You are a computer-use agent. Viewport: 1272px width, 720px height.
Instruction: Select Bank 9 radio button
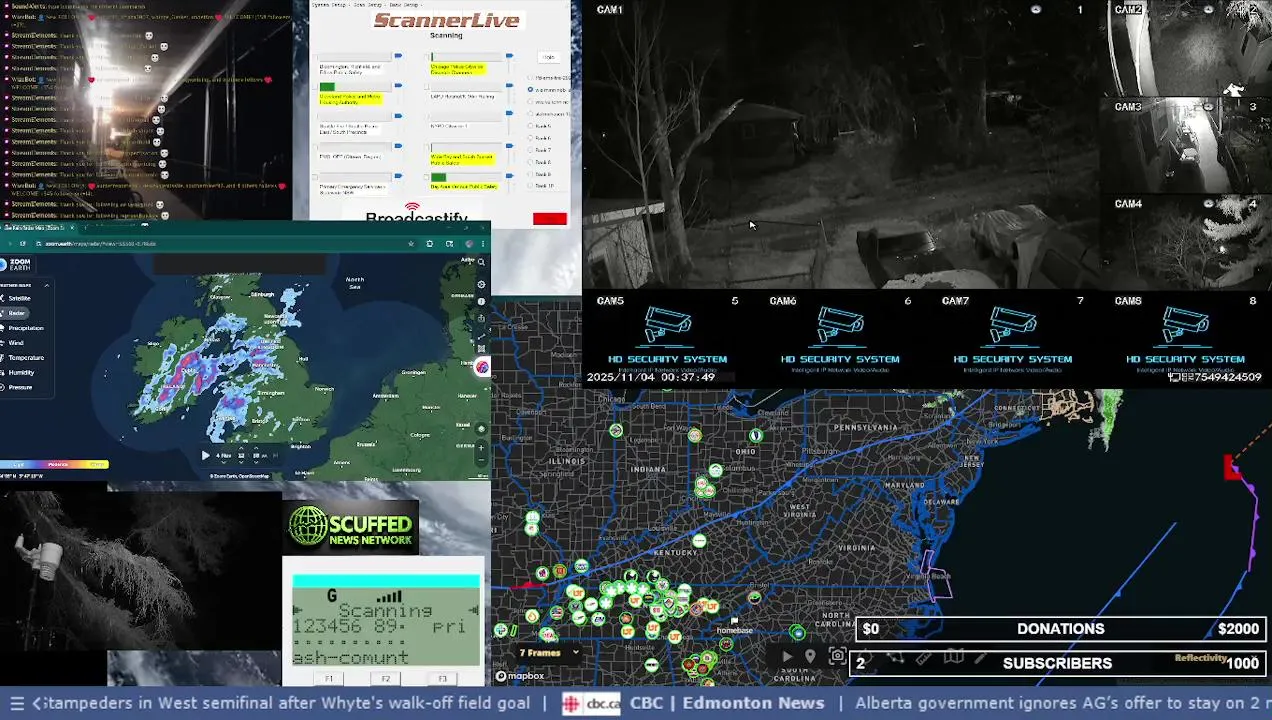530,174
